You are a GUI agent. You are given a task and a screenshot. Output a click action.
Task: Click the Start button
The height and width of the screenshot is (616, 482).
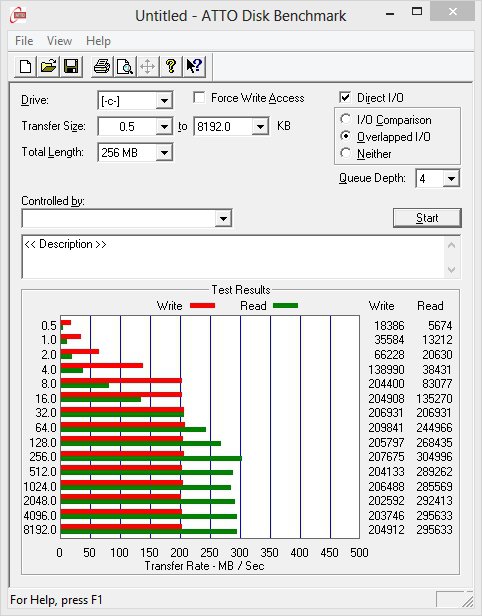(427, 218)
